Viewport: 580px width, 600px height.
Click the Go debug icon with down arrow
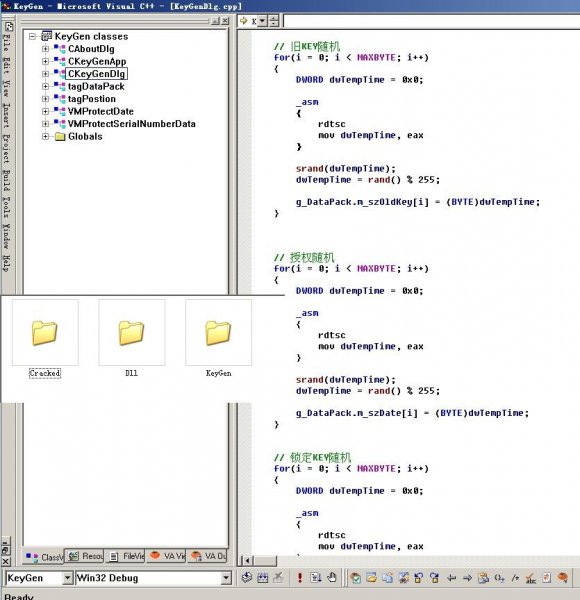[316, 577]
